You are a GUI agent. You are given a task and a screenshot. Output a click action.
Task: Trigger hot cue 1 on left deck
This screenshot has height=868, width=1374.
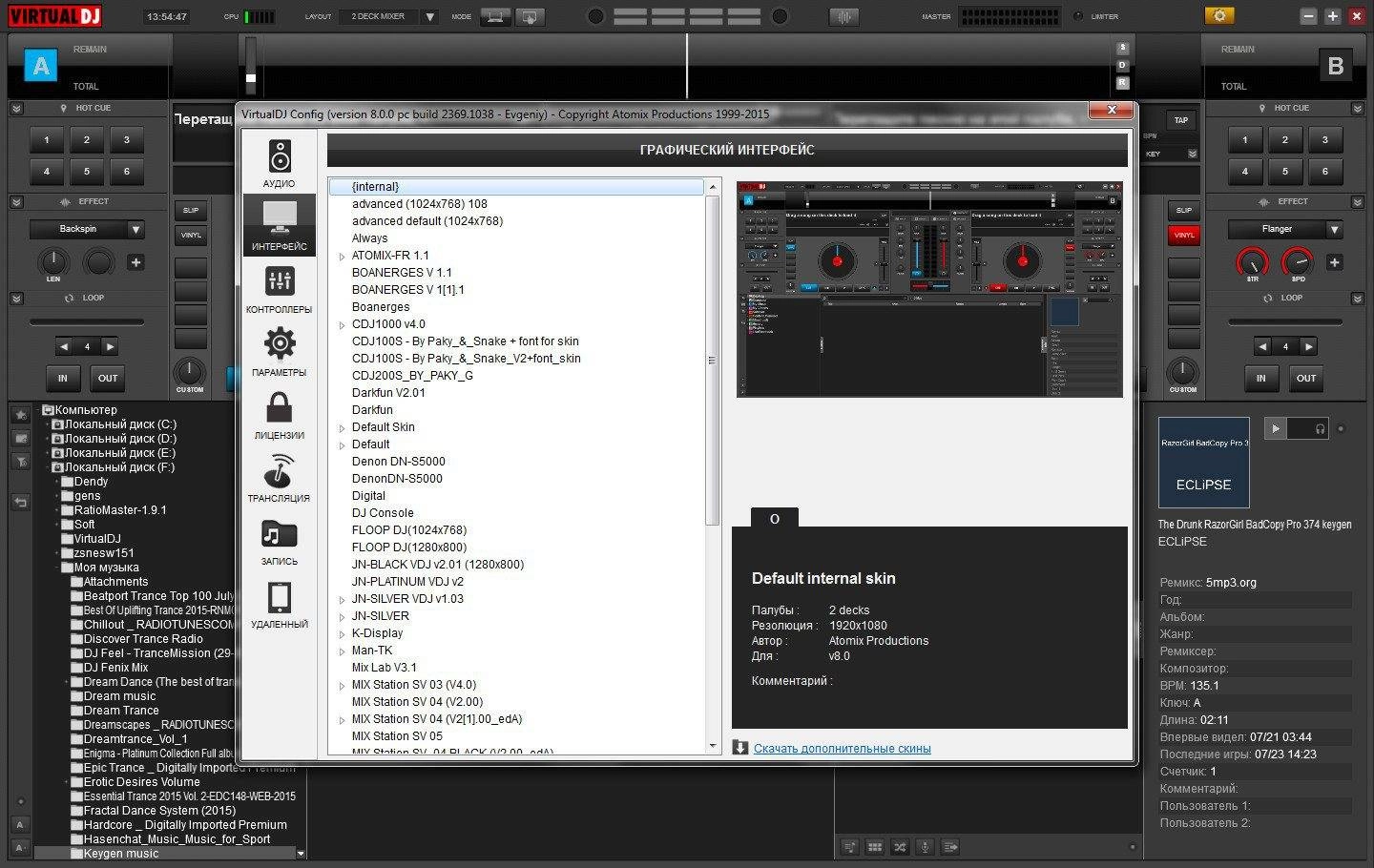pyautogui.click(x=47, y=140)
